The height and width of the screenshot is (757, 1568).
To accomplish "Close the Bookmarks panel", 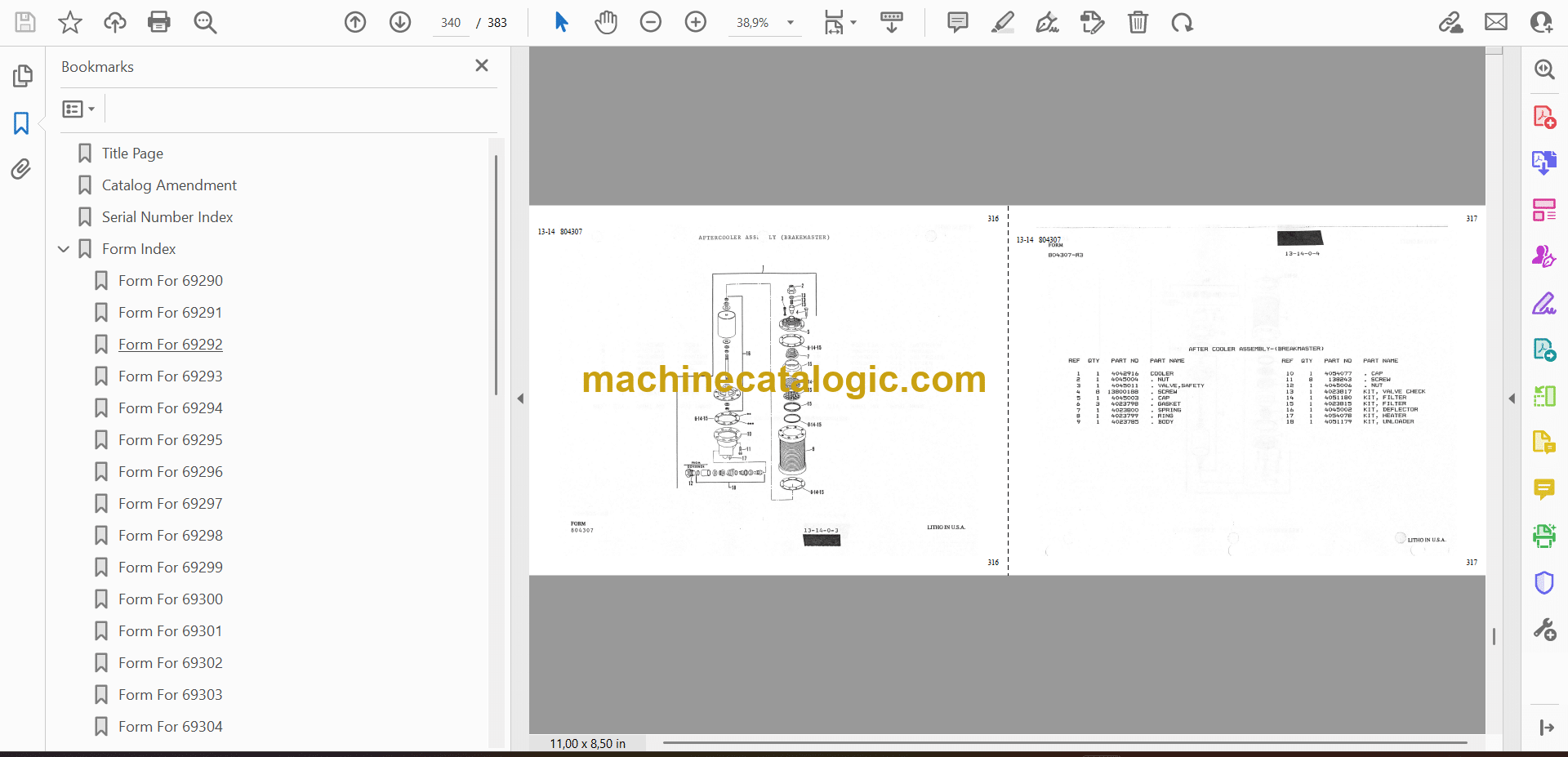I will click(x=482, y=66).
